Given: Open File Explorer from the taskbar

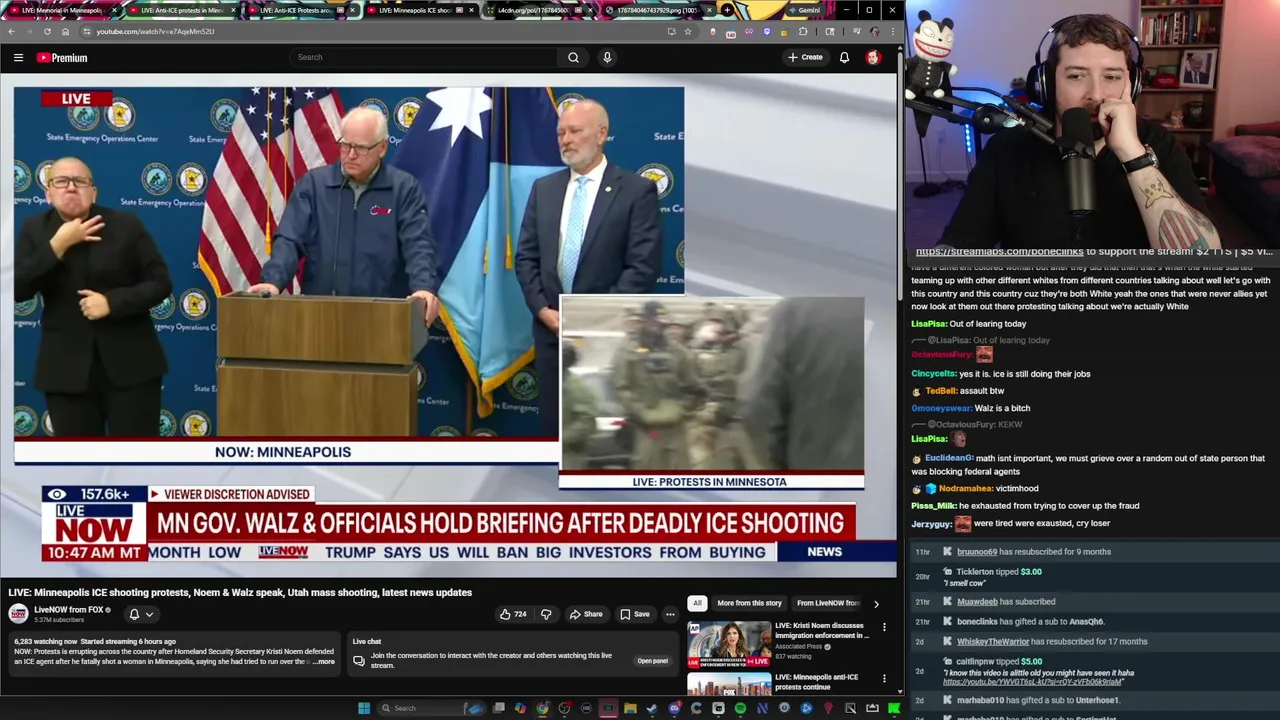Looking at the screenshot, I should pyautogui.click(x=630, y=708).
